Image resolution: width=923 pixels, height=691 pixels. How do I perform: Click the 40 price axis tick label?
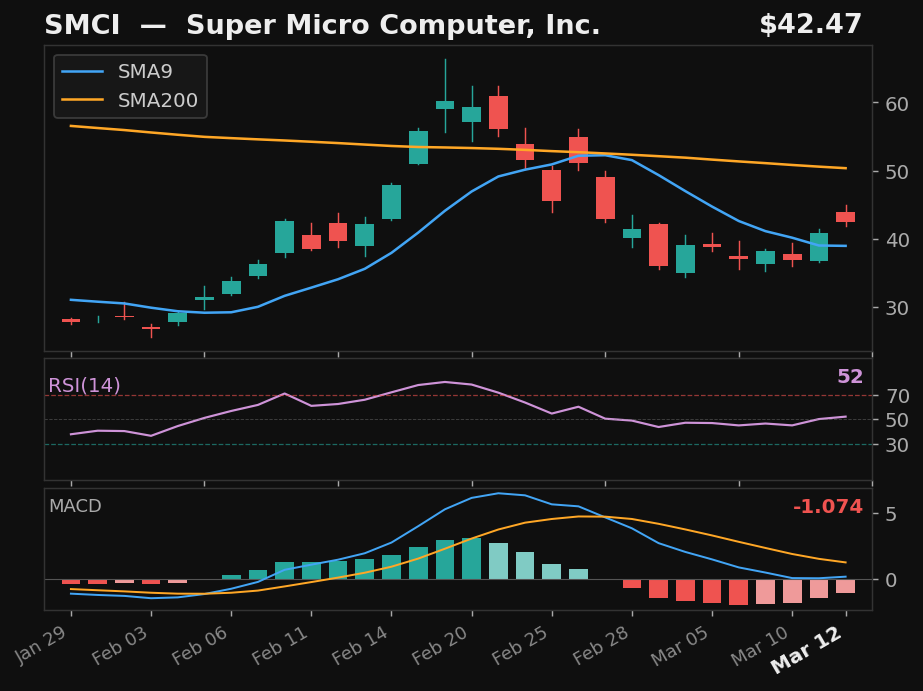pos(897,240)
